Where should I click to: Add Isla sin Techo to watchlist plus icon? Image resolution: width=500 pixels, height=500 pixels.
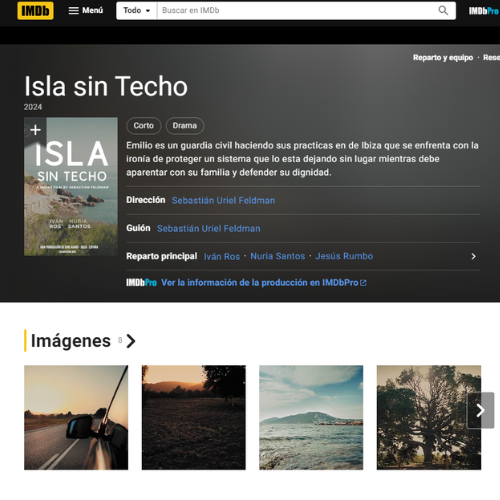(x=35, y=130)
